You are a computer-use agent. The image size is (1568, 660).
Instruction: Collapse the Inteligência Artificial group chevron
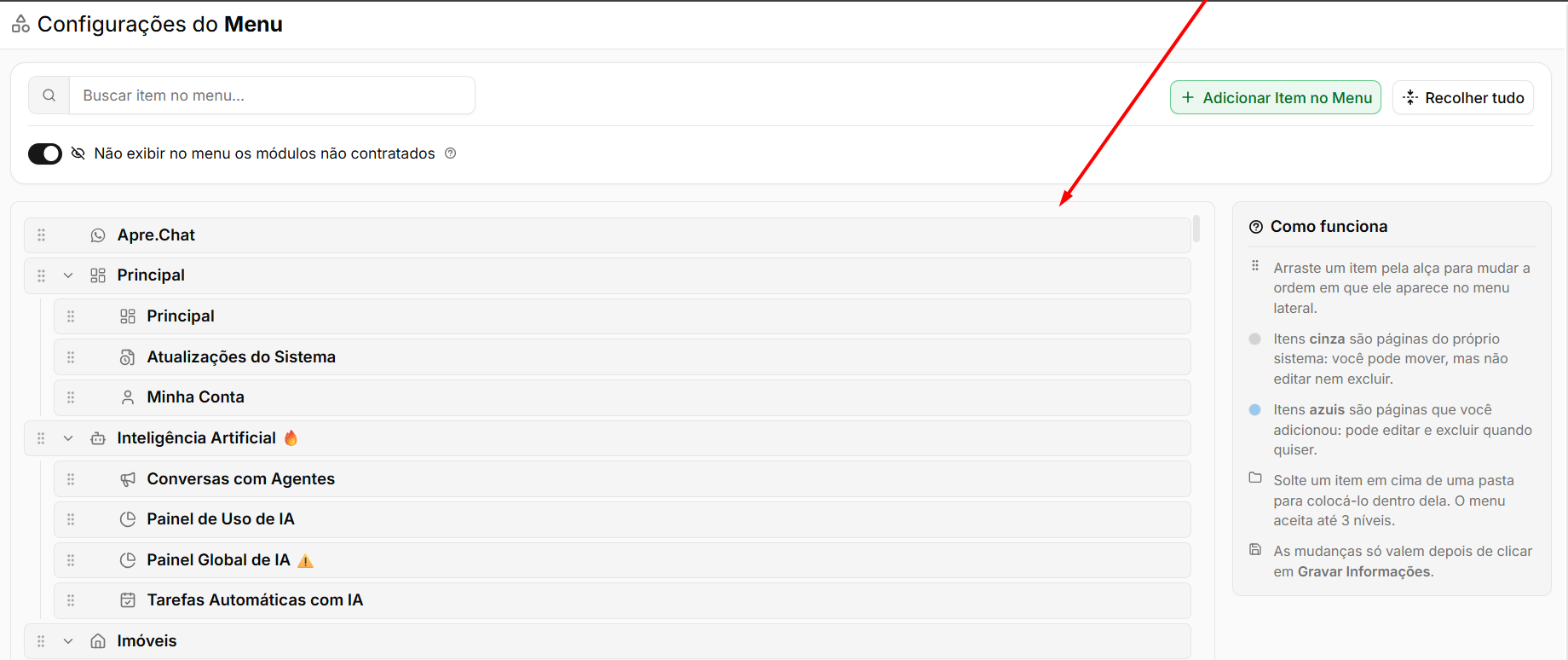click(68, 438)
